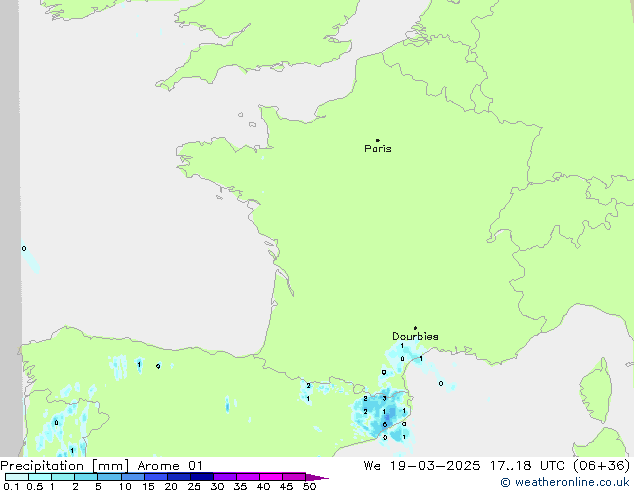Click the Paris city label
The image size is (634, 490).
378,149
